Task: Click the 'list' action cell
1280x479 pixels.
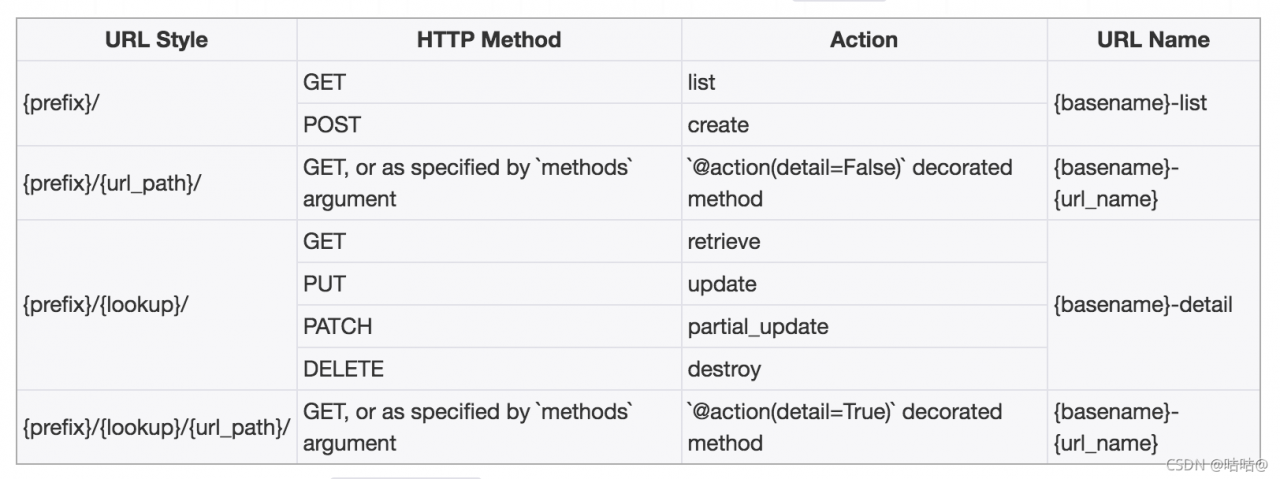Action: point(864,82)
